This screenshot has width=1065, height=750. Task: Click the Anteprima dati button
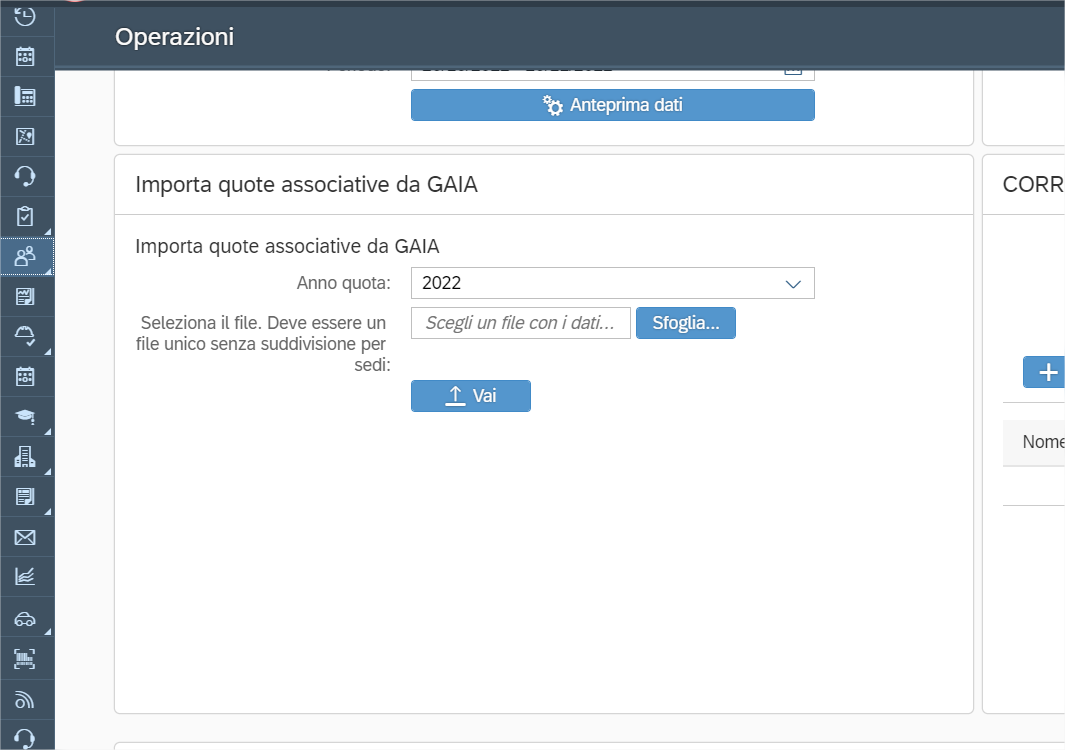612,105
